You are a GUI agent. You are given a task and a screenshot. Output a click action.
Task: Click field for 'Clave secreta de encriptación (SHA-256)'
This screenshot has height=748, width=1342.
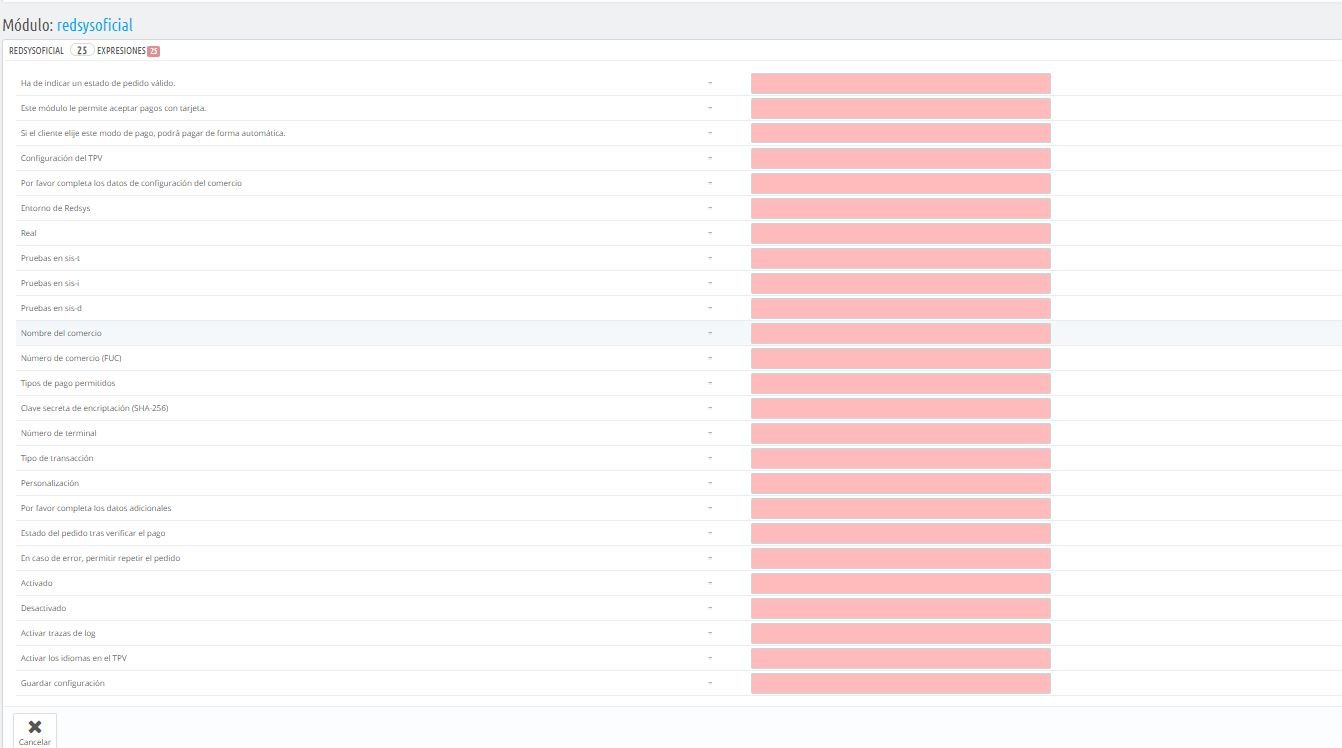coord(900,408)
